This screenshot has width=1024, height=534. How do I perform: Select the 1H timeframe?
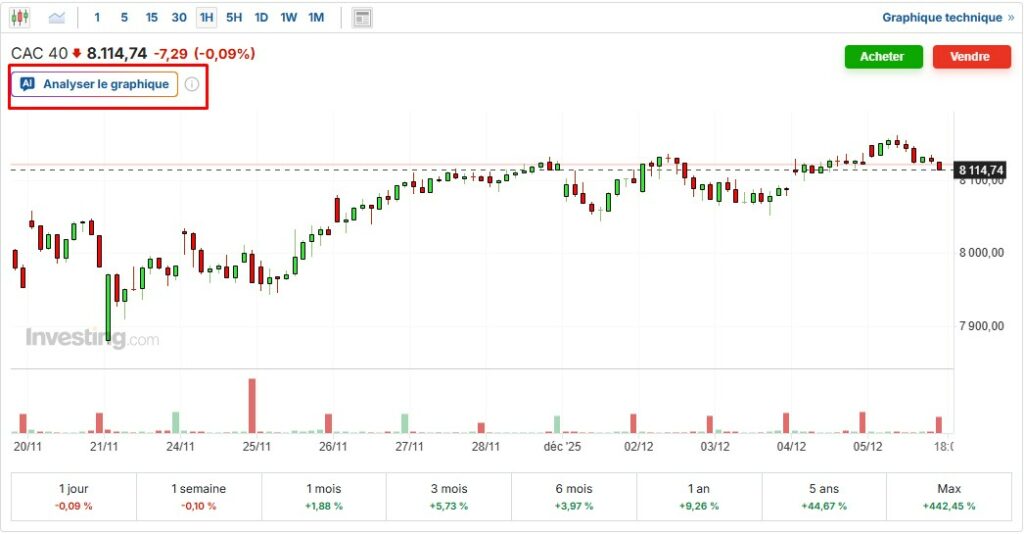206,17
